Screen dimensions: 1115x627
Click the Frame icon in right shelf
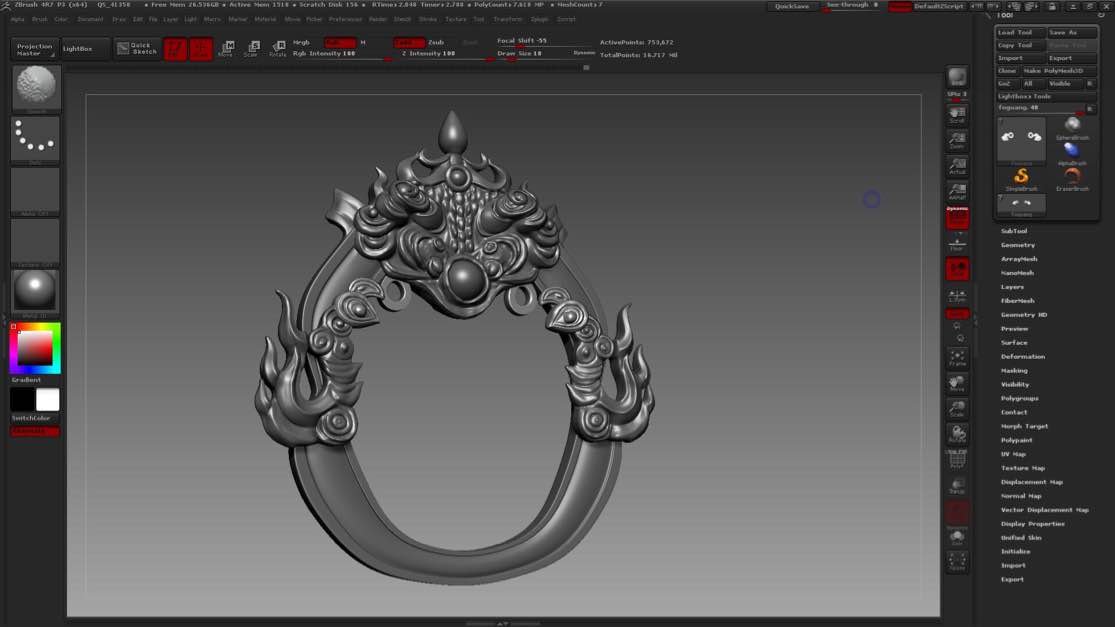point(957,358)
